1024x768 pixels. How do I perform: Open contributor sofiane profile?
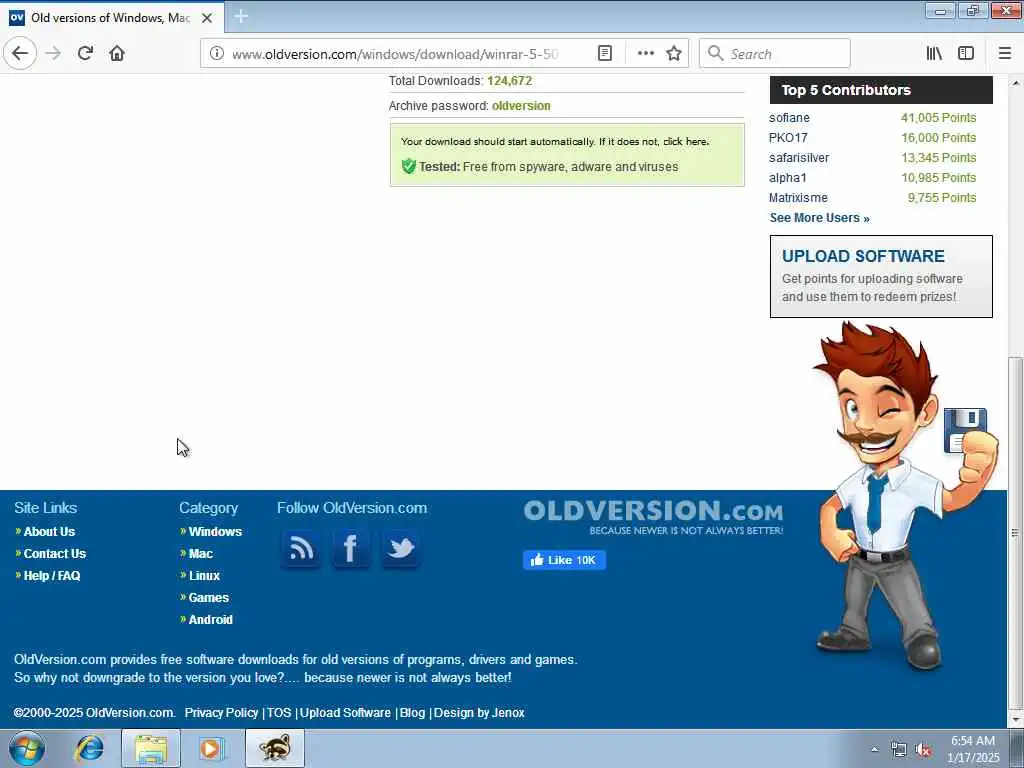pos(789,118)
